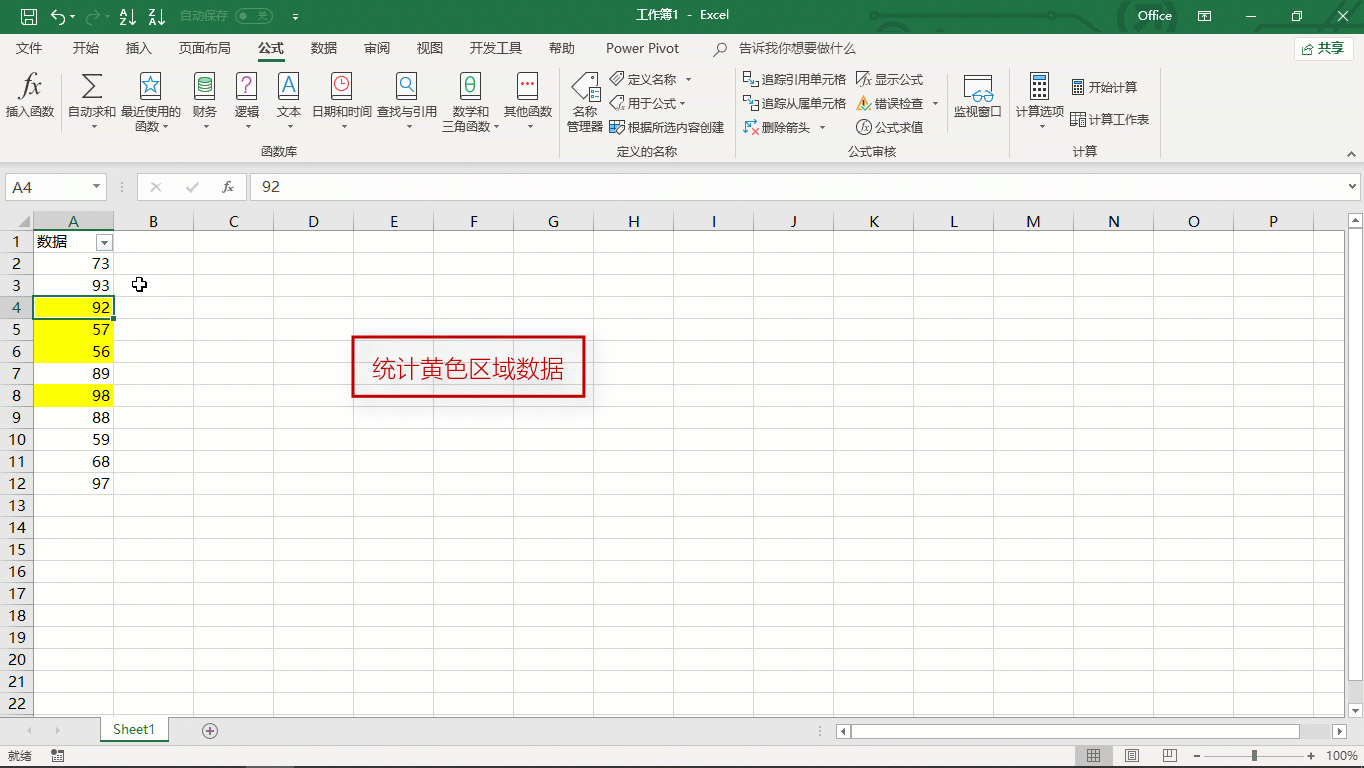Switch to Page Layout view in status bar
This screenshot has width=1364, height=768.
1132,756
